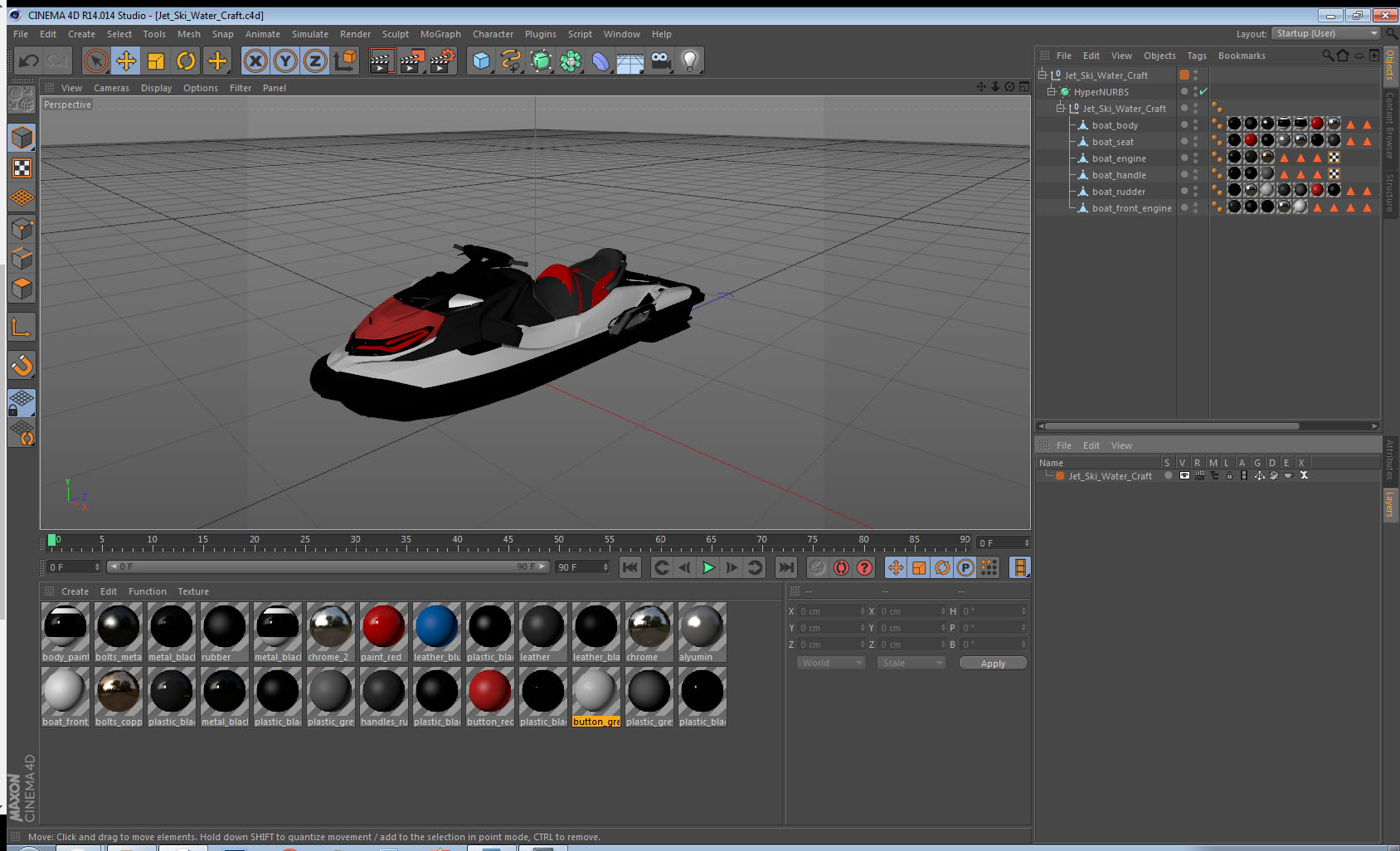Toggle HyperNURBS enable checkmark
Image resolution: width=1400 pixels, height=851 pixels.
click(x=1203, y=91)
